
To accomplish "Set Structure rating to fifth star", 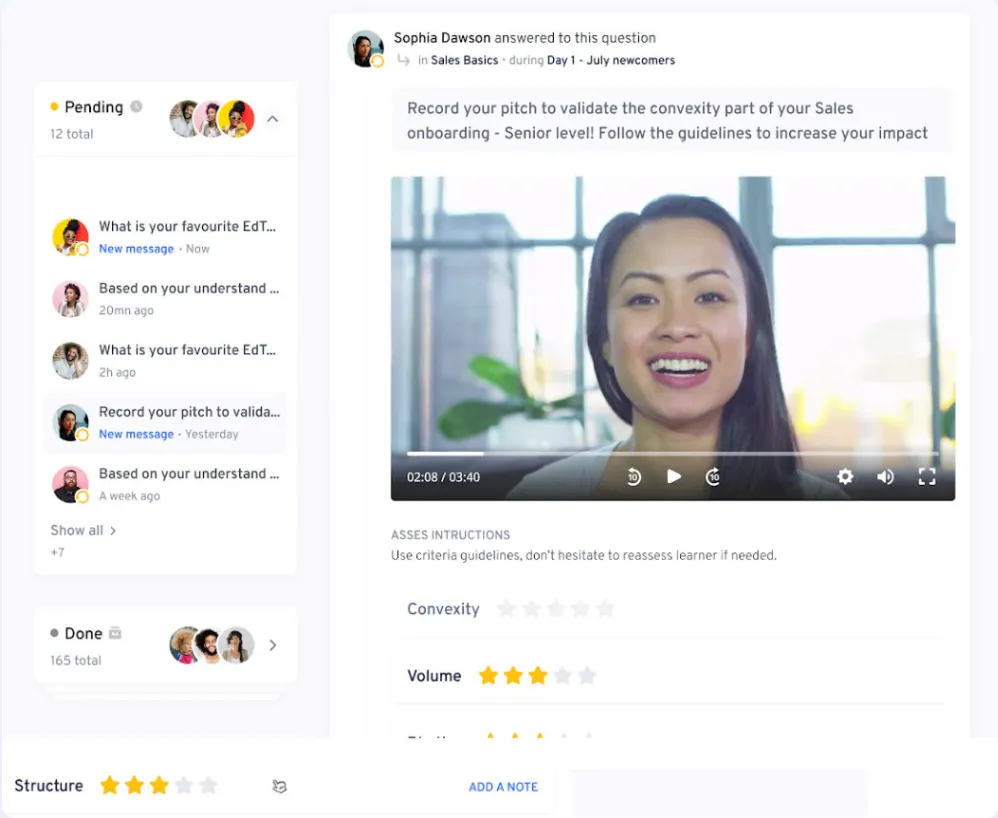I will pyautogui.click(x=208, y=786).
